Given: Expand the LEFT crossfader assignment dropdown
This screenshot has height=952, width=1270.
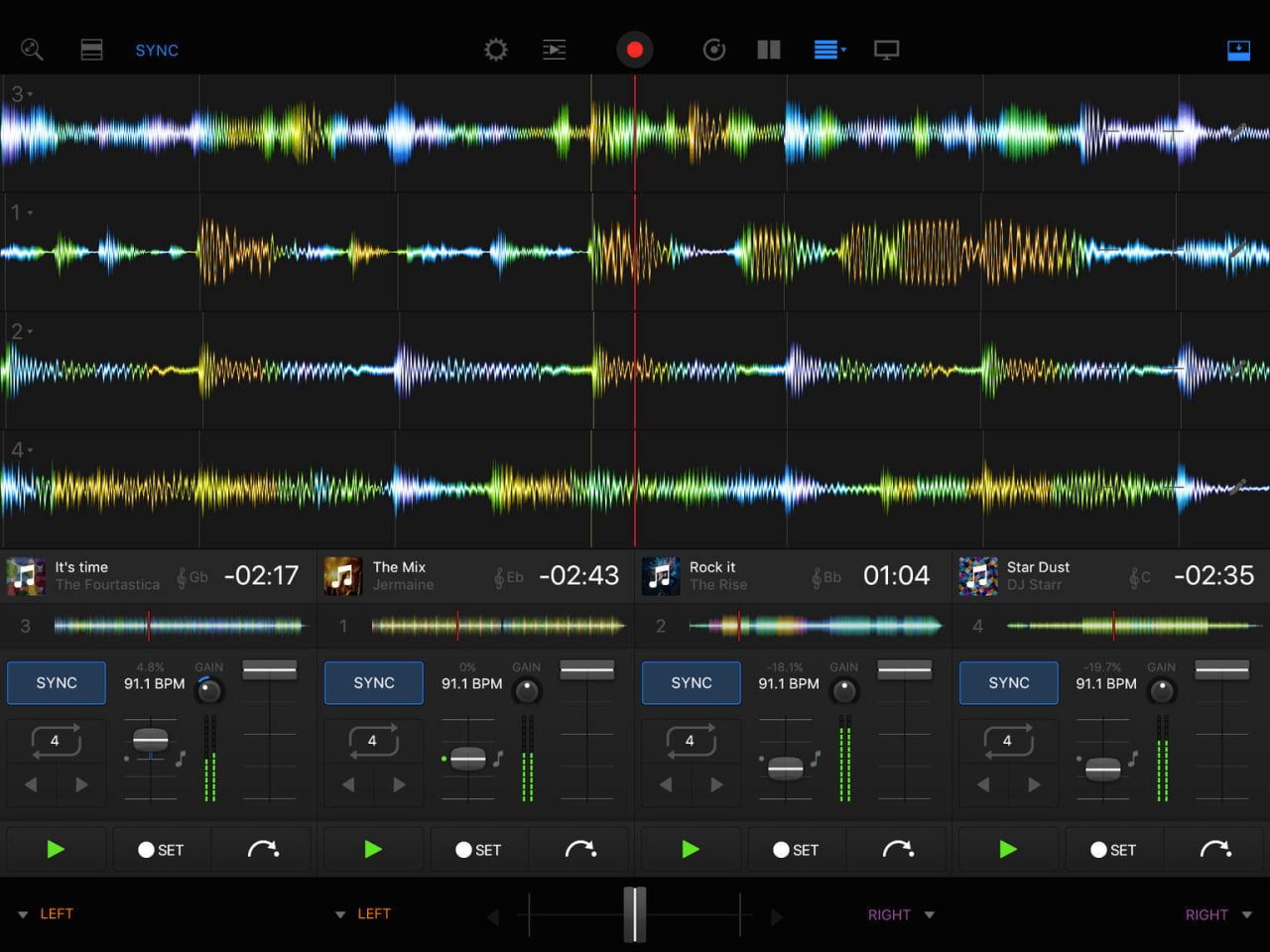Looking at the screenshot, I should tap(45, 913).
